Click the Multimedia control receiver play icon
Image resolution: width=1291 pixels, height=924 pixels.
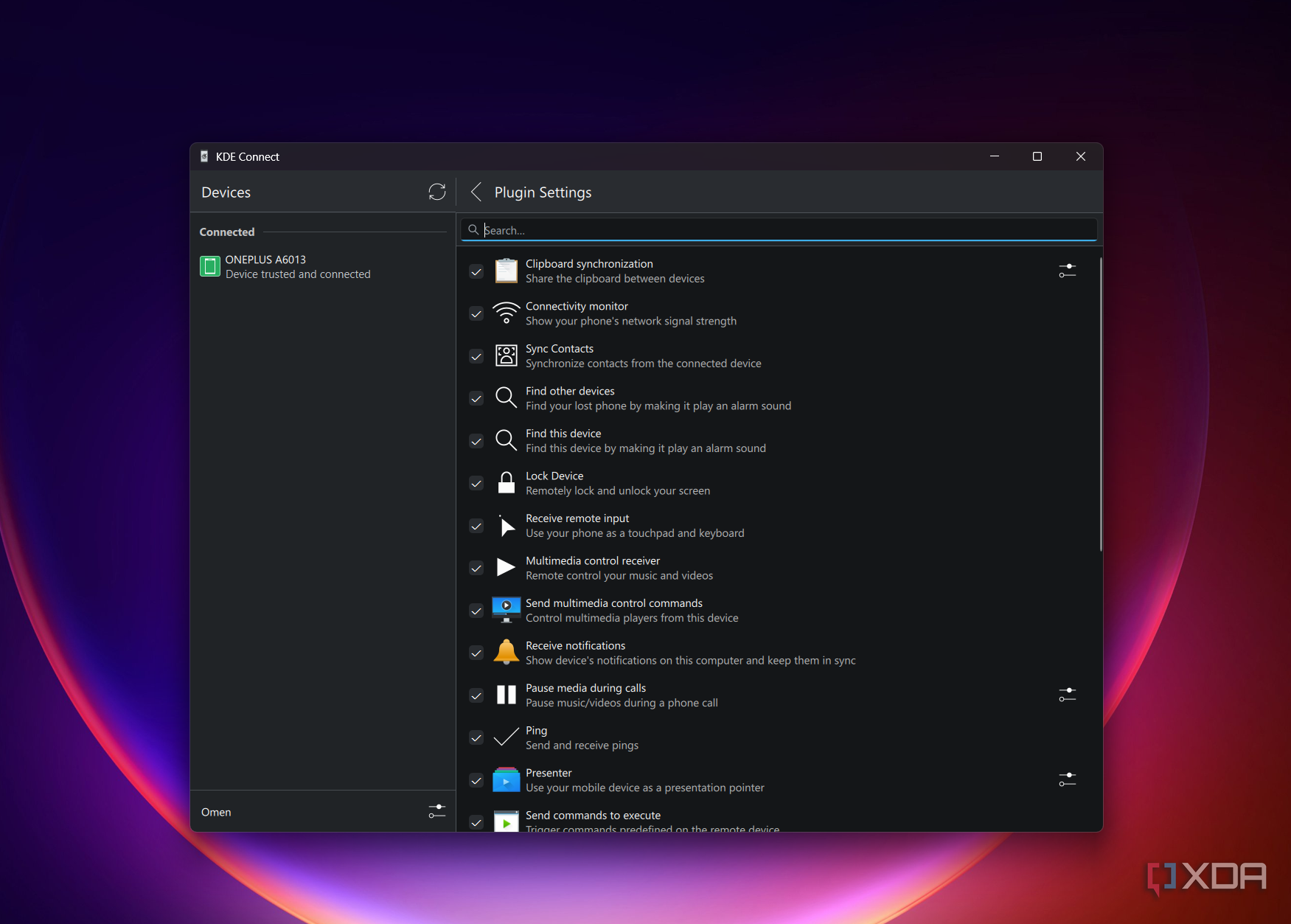[x=506, y=567]
